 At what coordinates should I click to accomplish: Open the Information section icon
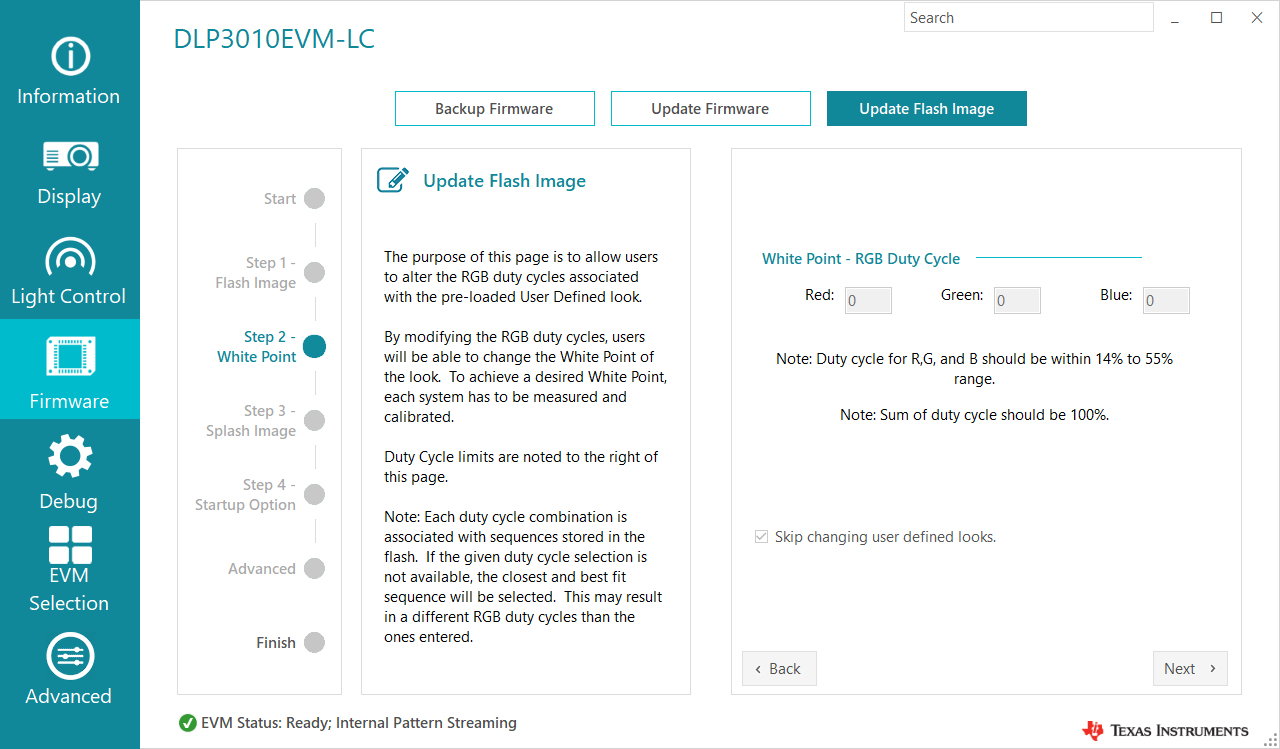click(x=69, y=57)
